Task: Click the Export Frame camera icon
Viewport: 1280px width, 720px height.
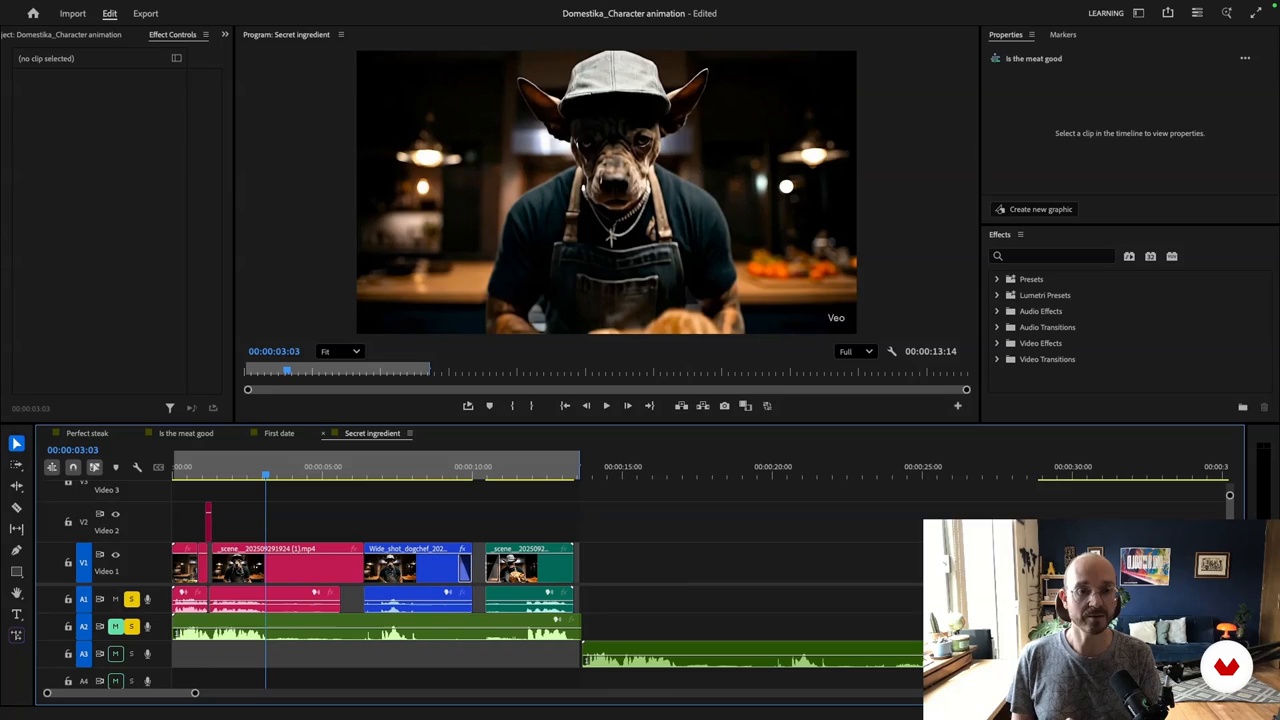Action: click(x=724, y=406)
